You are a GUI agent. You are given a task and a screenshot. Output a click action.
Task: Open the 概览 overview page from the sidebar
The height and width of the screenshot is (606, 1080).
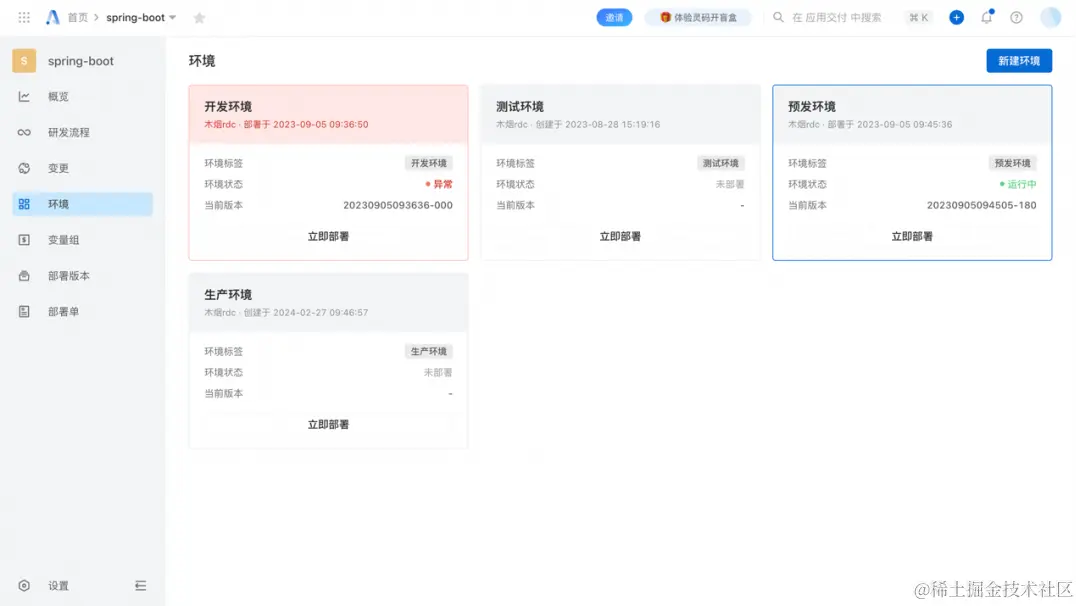point(57,96)
